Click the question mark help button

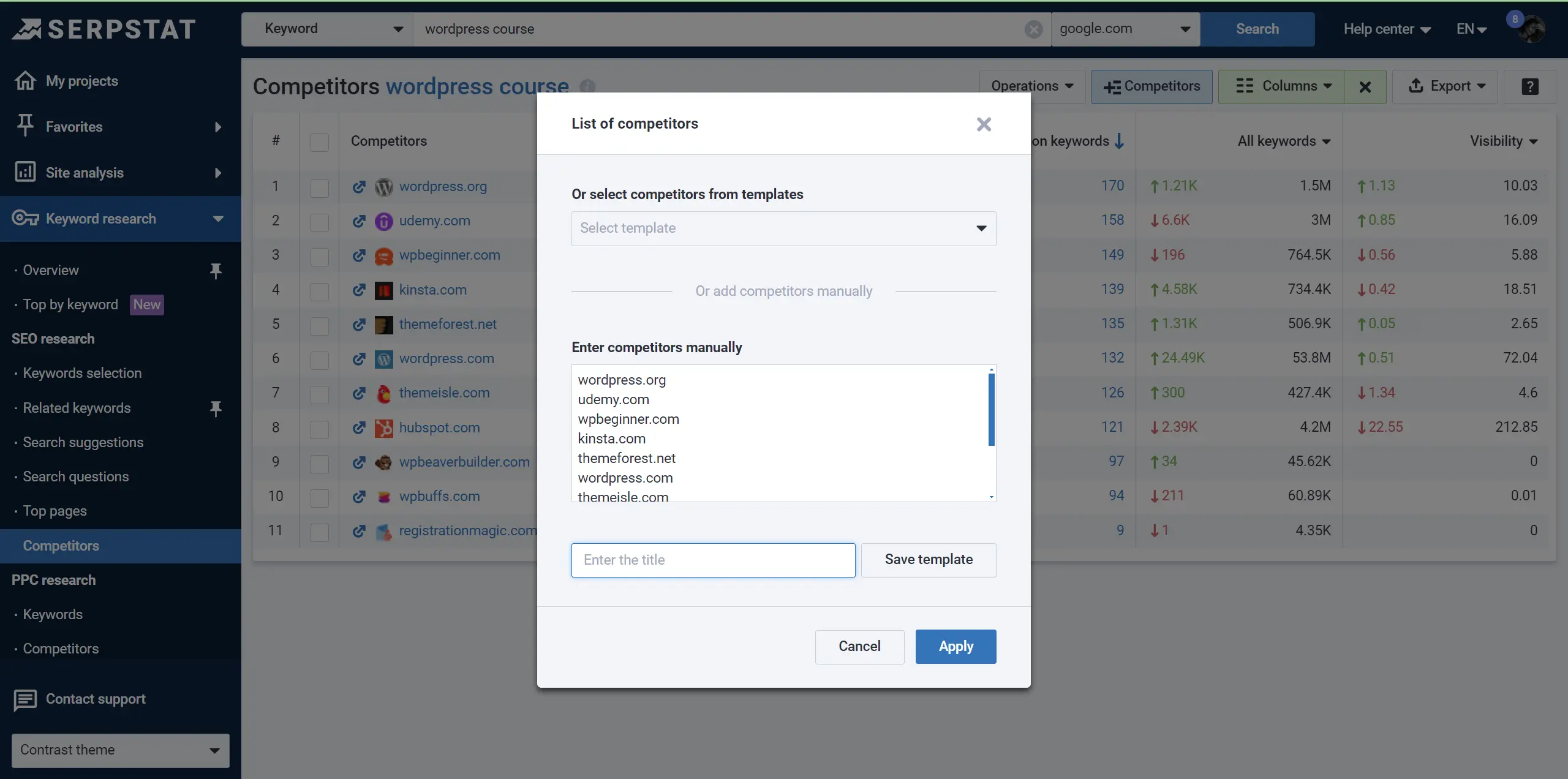click(1529, 86)
